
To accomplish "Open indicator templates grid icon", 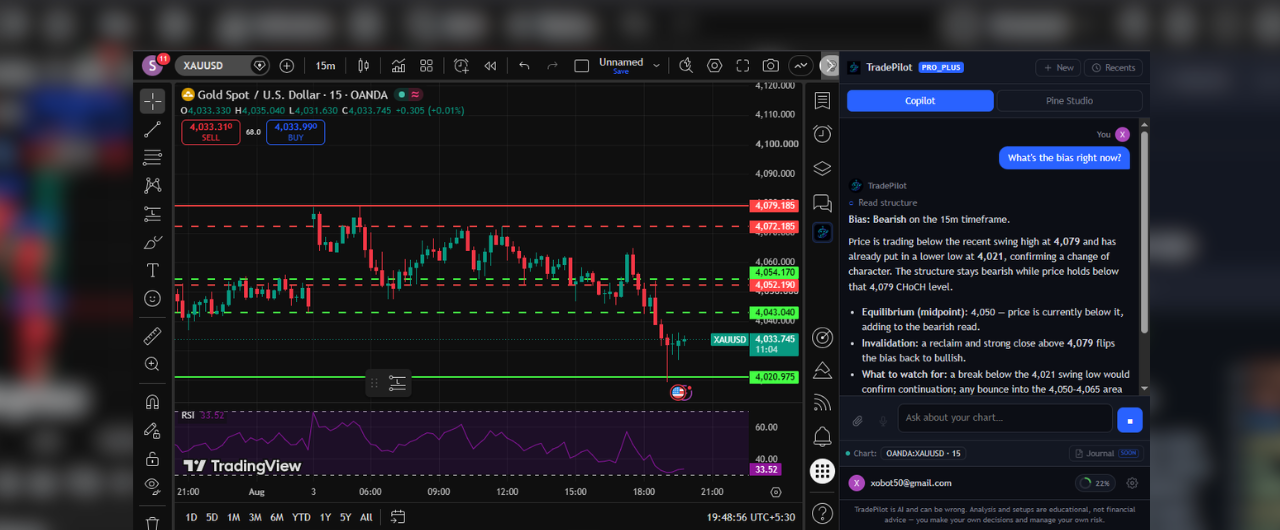I will pos(427,65).
